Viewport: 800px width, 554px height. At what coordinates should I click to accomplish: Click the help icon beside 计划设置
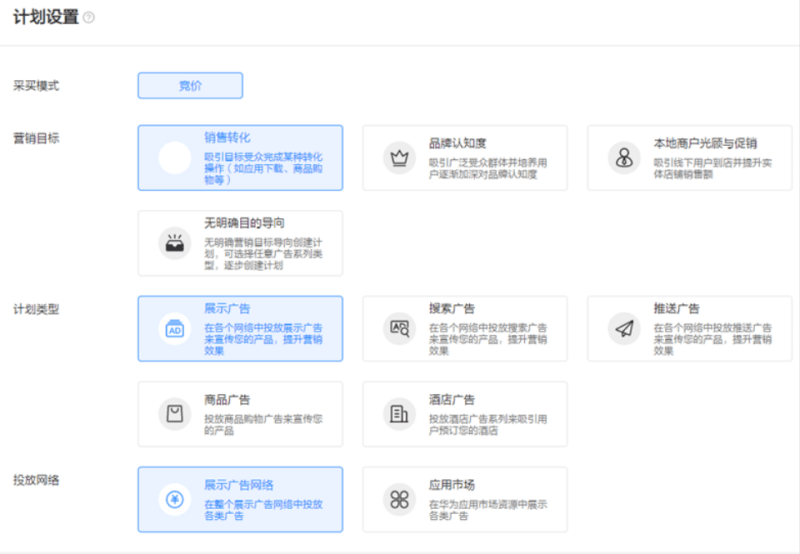click(x=89, y=18)
